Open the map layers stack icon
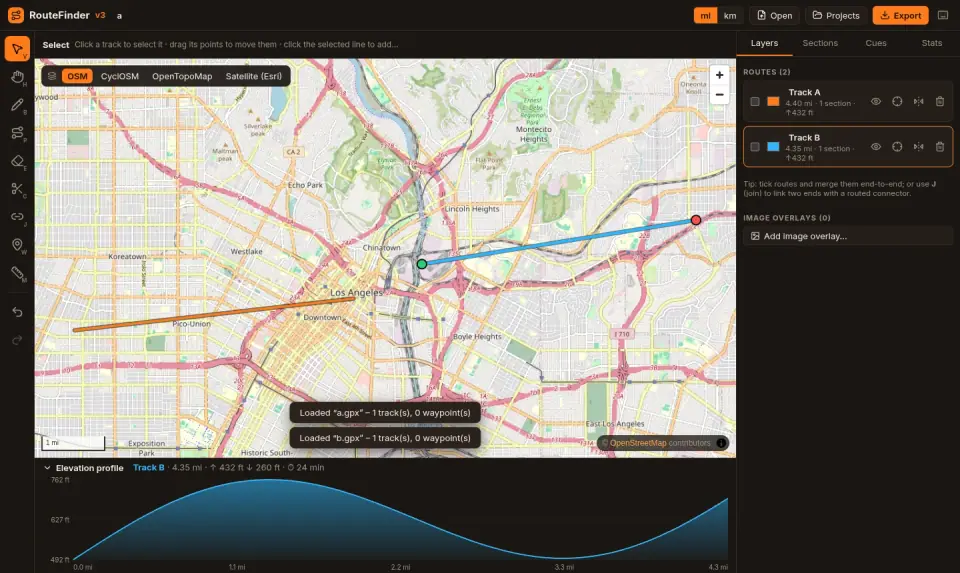The image size is (960, 573). tap(52, 76)
